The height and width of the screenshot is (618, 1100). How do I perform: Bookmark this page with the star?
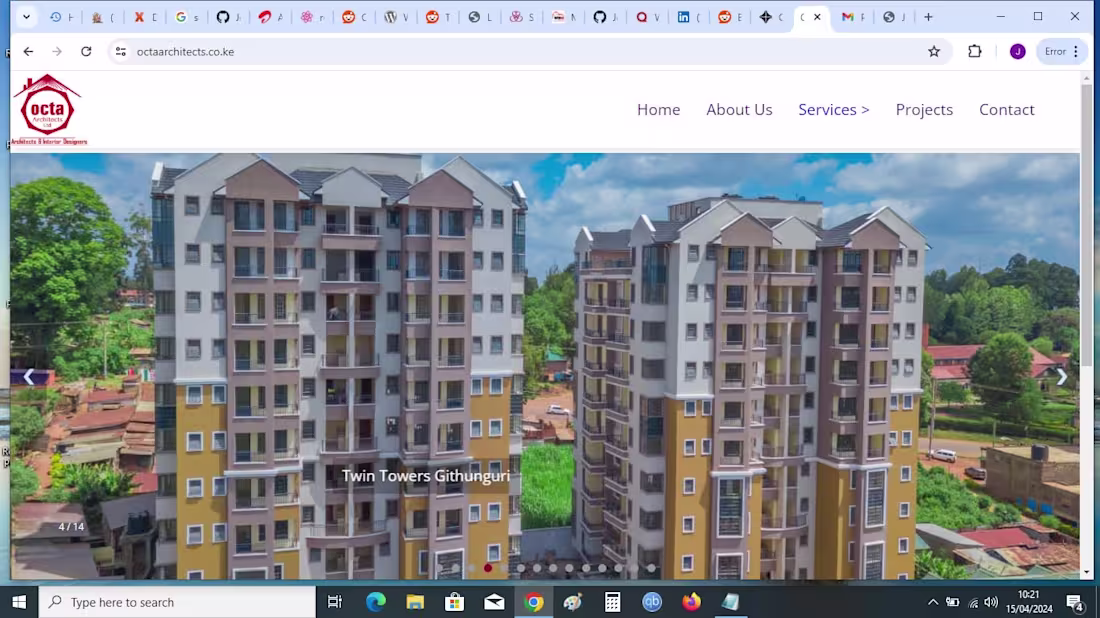click(x=934, y=51)
